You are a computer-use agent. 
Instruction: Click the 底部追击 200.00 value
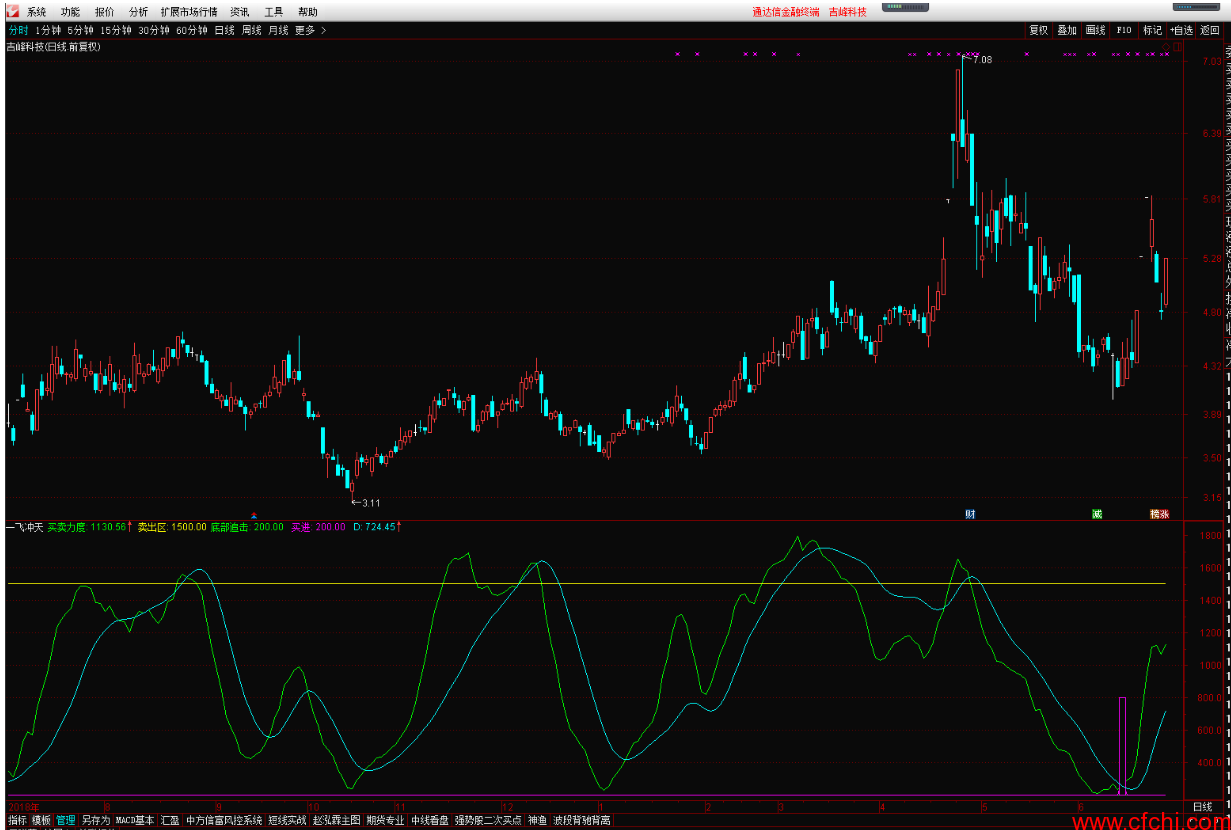click(247, 526)
